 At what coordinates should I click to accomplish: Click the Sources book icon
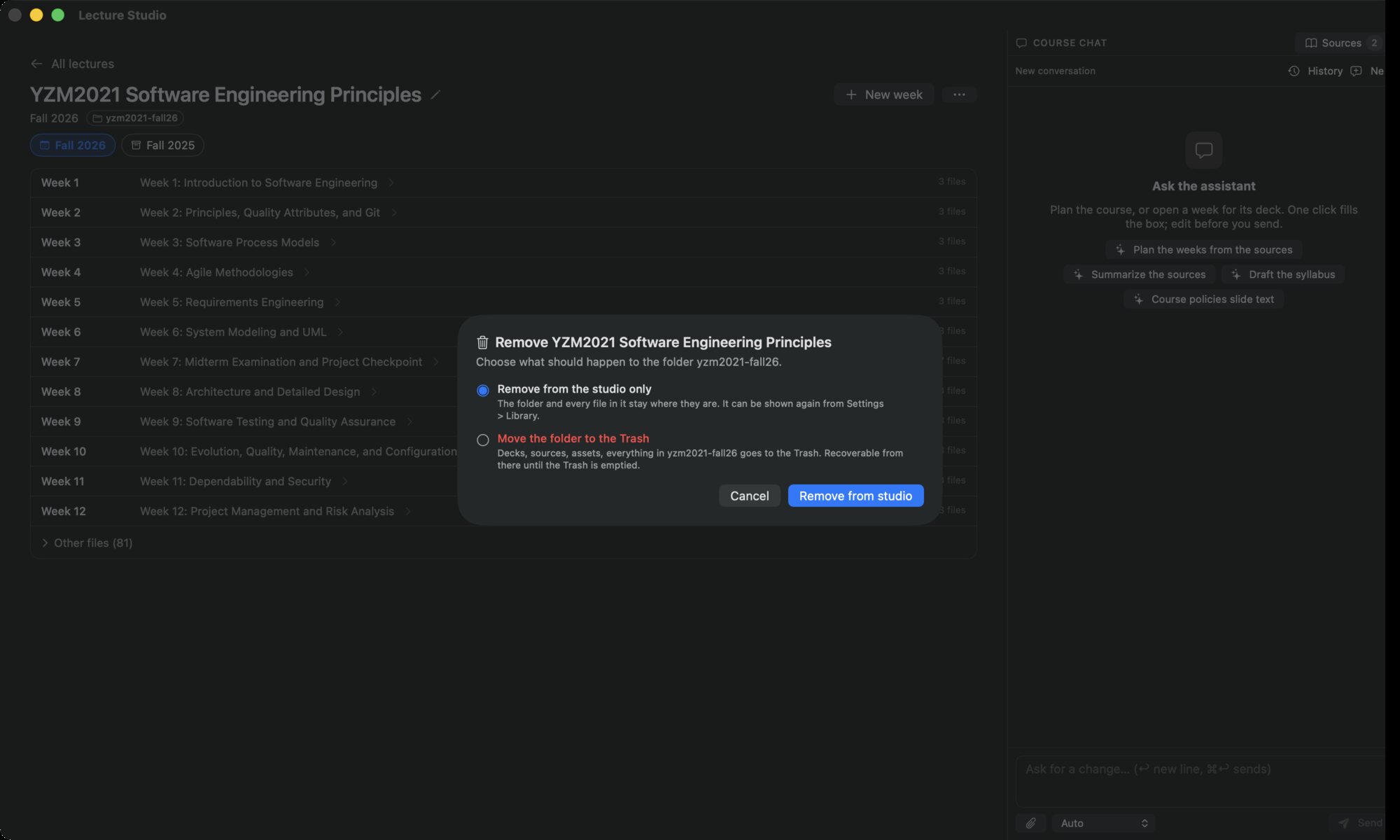[1311, 43]
